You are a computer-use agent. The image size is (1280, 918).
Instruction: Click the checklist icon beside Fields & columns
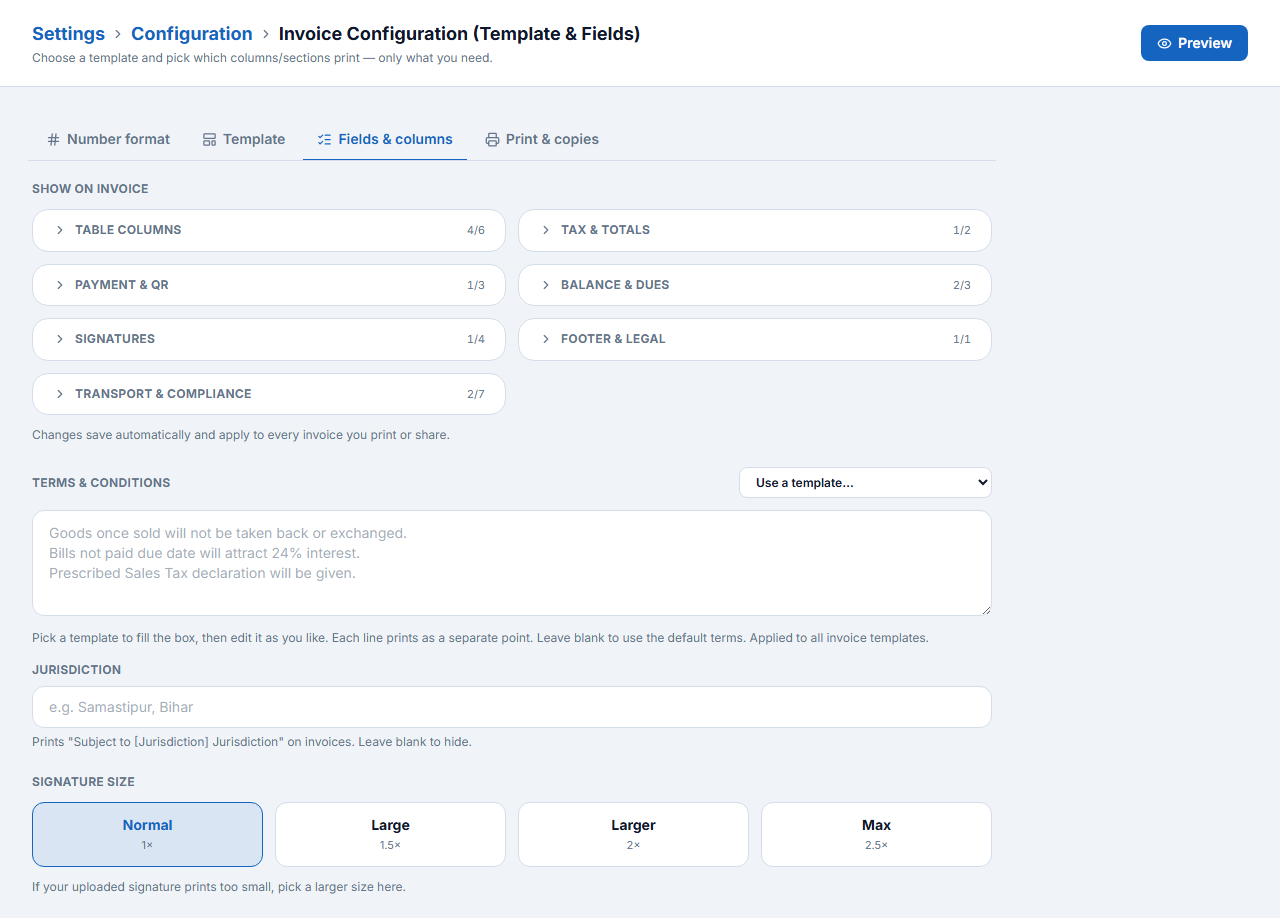click(x=324, y=139)
